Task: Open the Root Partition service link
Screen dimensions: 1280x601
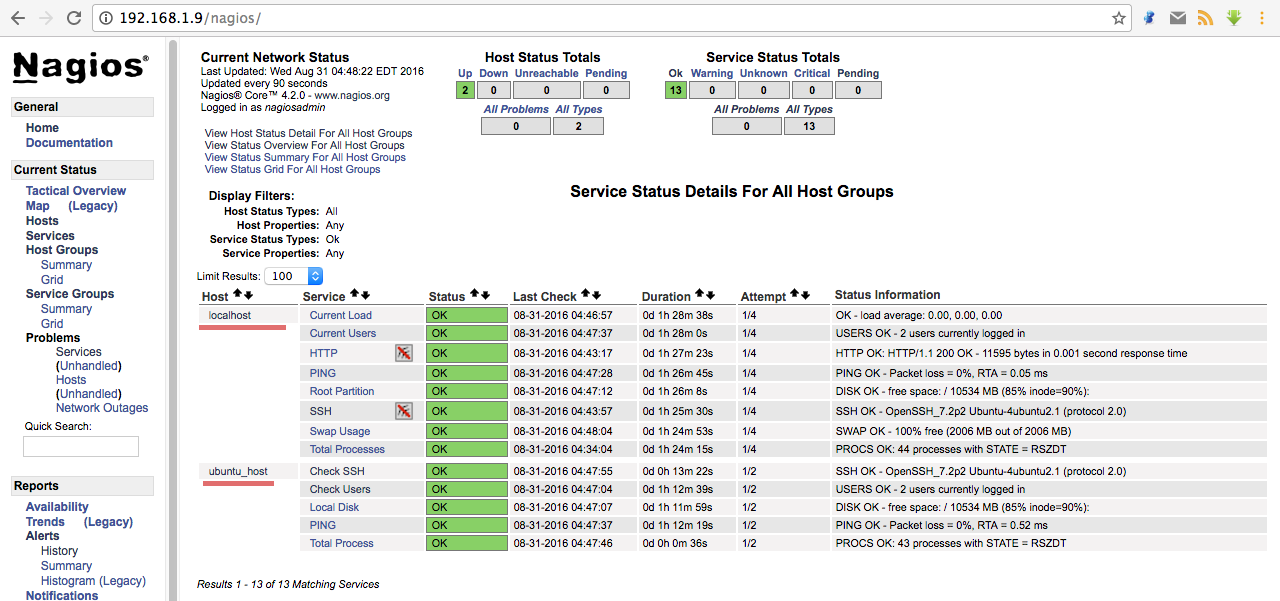Action: pos(342,391)
